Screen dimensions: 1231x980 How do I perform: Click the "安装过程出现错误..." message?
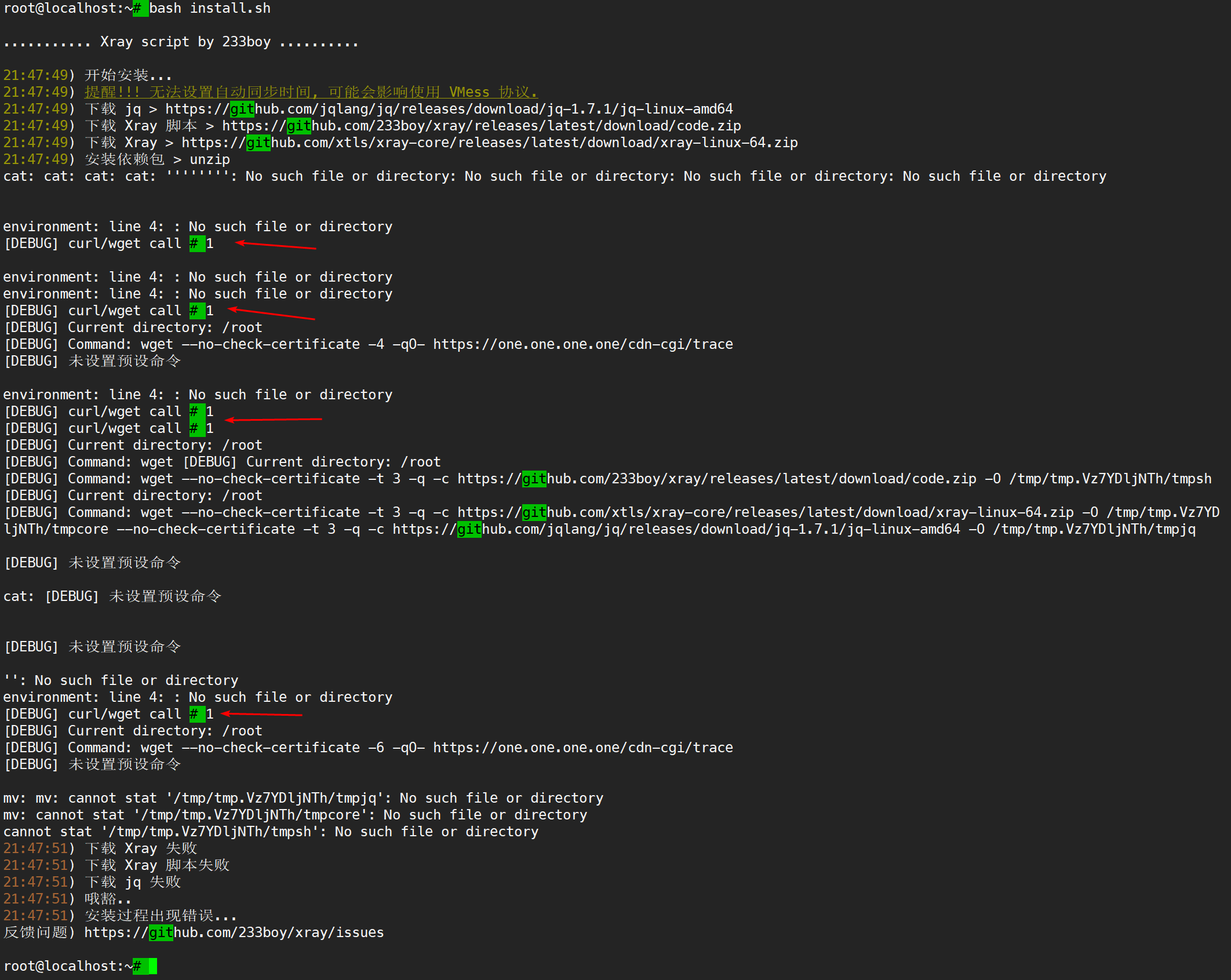tap(160, 916)
